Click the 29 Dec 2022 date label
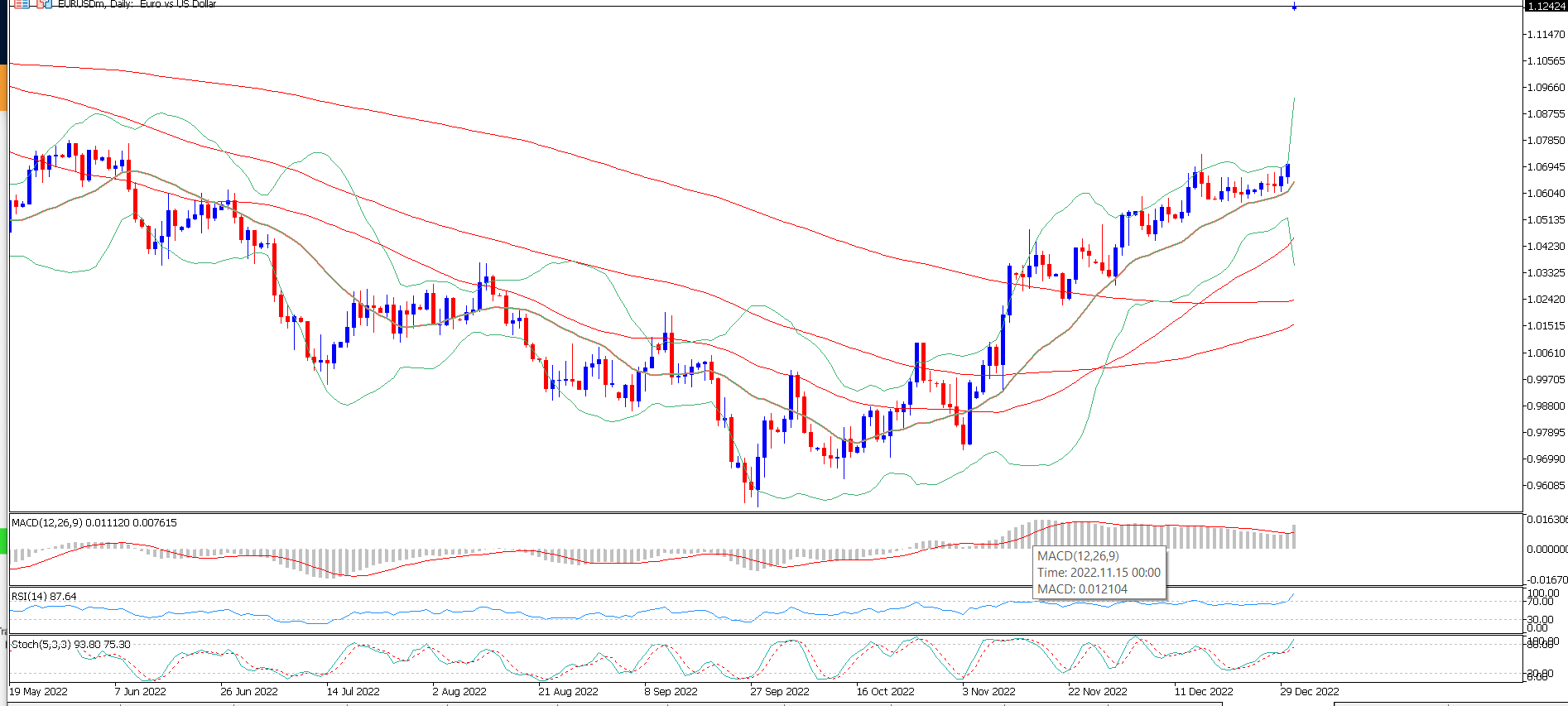The width and height of the screenshot is (1568, 706). (1310, 692)
